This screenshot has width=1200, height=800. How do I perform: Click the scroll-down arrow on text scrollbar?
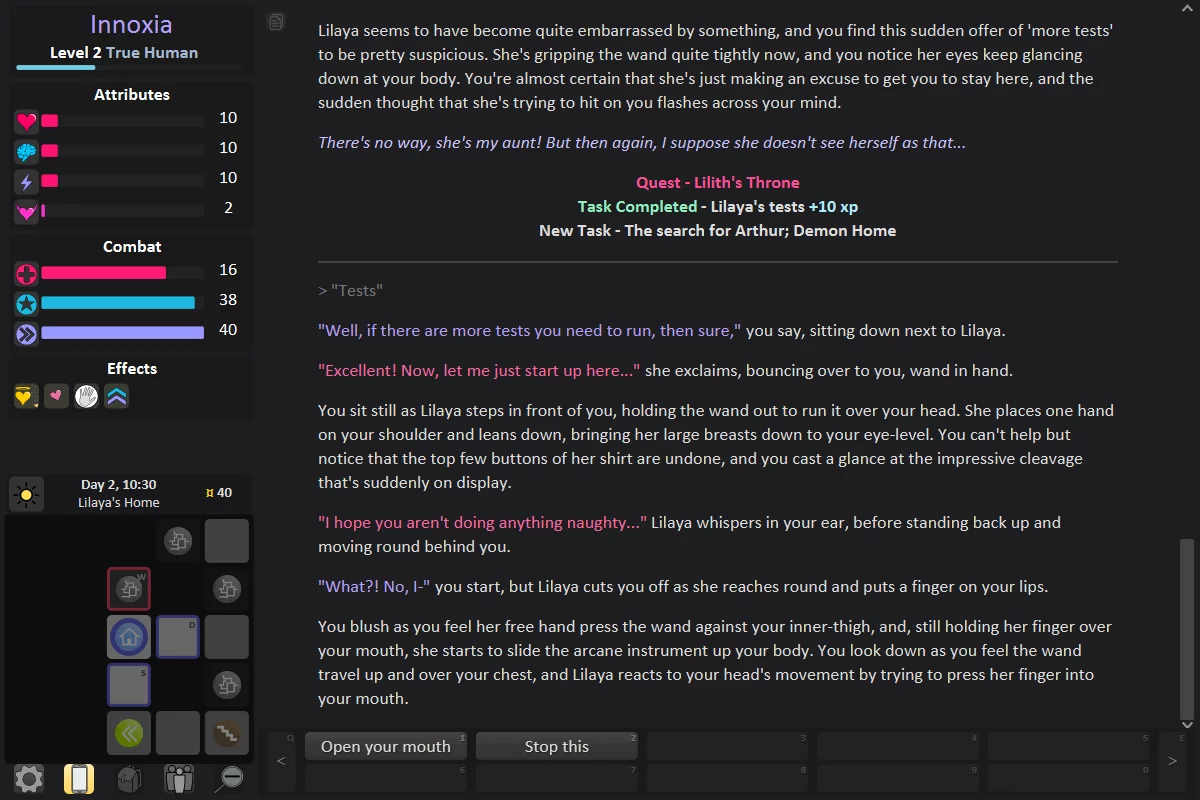[1187, 724]
